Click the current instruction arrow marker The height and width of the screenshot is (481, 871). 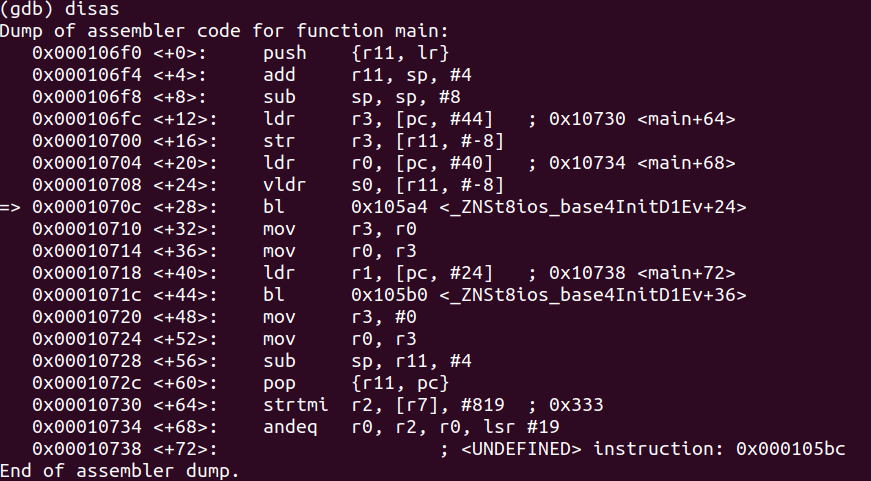click(x=10, y=207)
